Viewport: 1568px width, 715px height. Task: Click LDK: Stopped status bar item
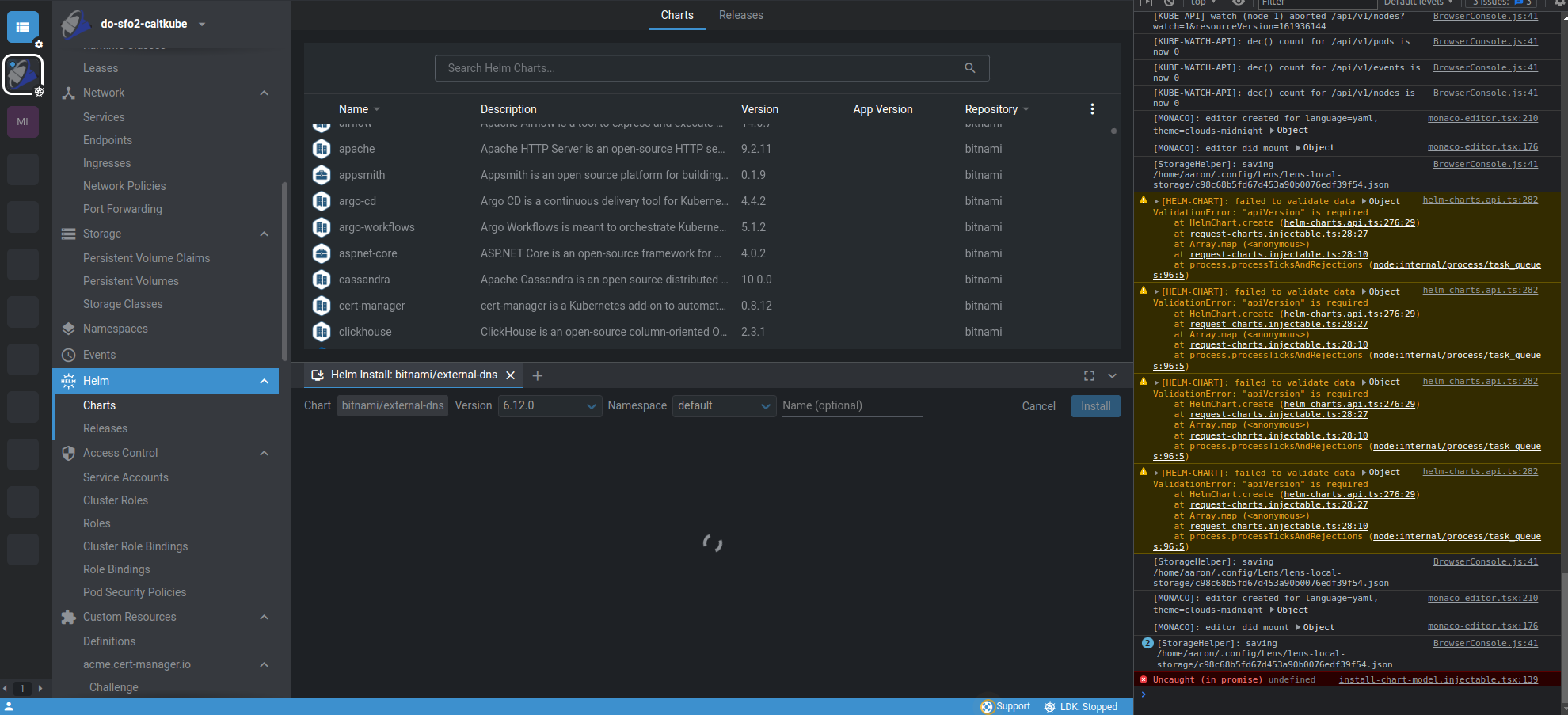[1080, 706]
